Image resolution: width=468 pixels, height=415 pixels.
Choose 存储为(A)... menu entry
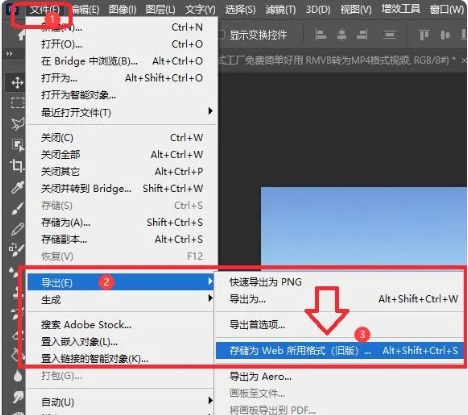click(122, 222)
